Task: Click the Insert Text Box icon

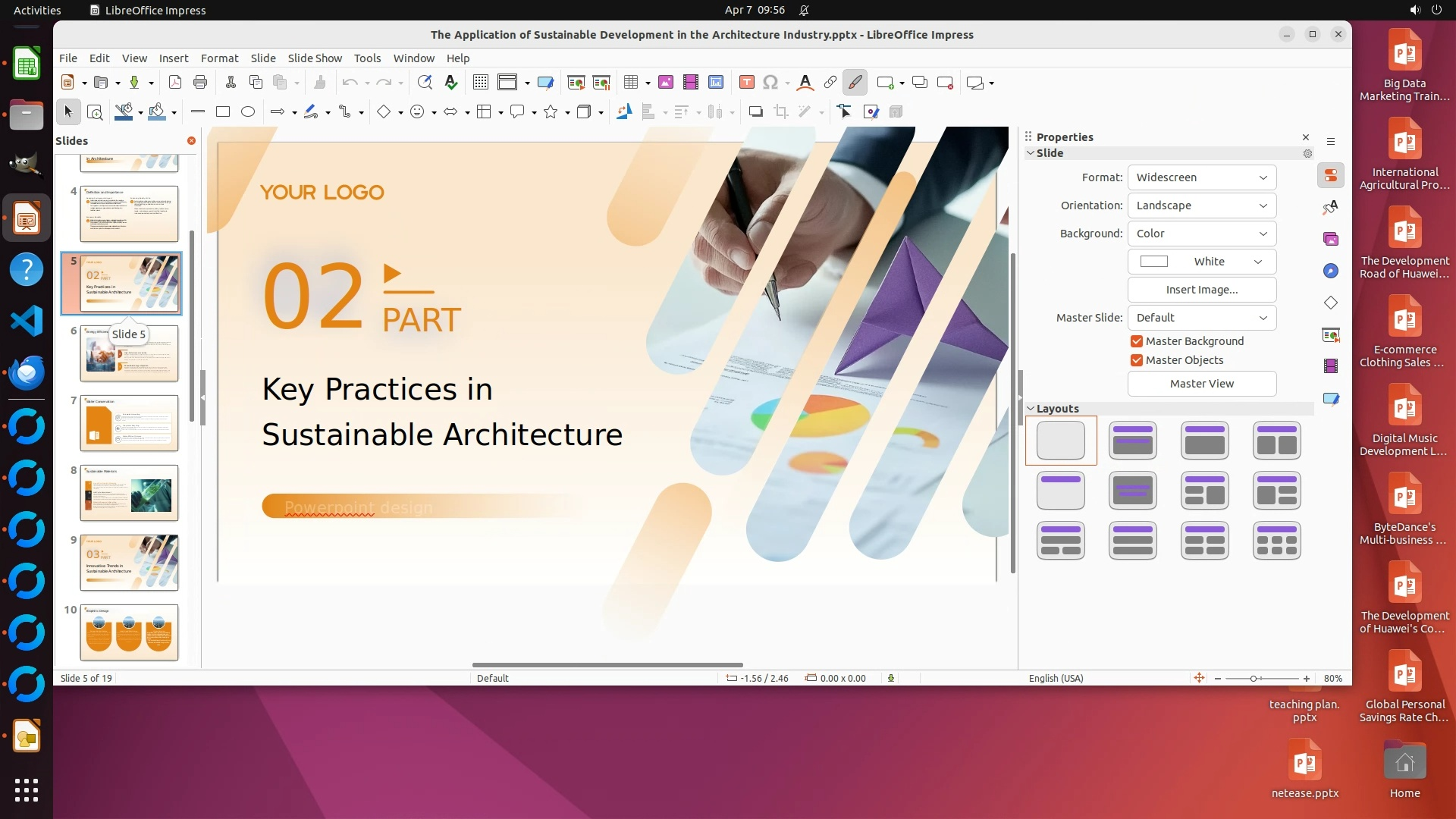Action: pos(746,83)
